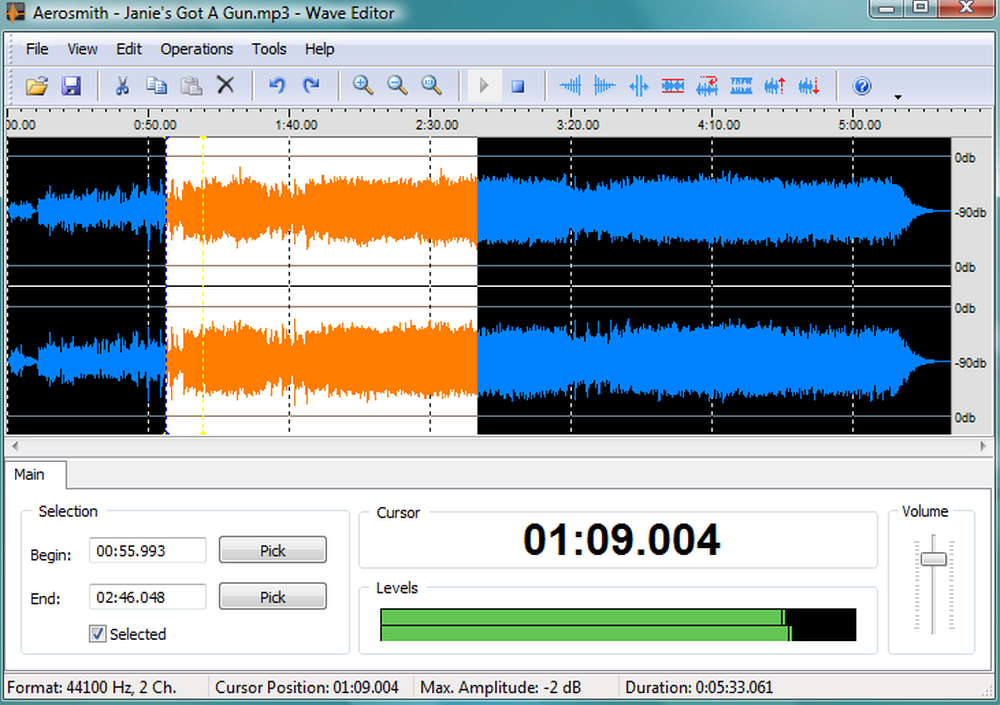The image size is (1000, 705).
Task: Click the Cursor Position status entry
Action: (307, 687)
